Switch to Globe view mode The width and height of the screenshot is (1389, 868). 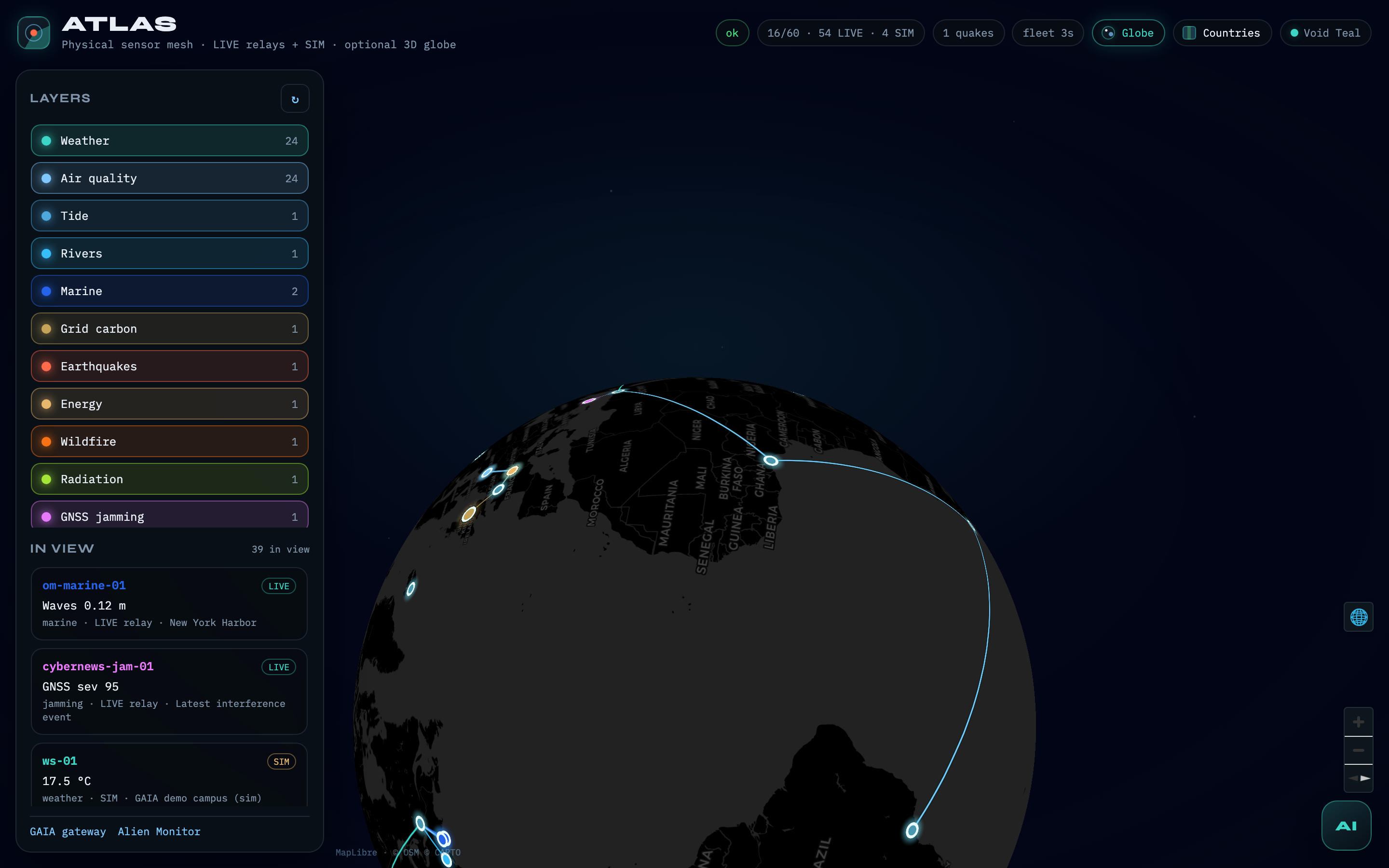click(x=1128, y=33)
